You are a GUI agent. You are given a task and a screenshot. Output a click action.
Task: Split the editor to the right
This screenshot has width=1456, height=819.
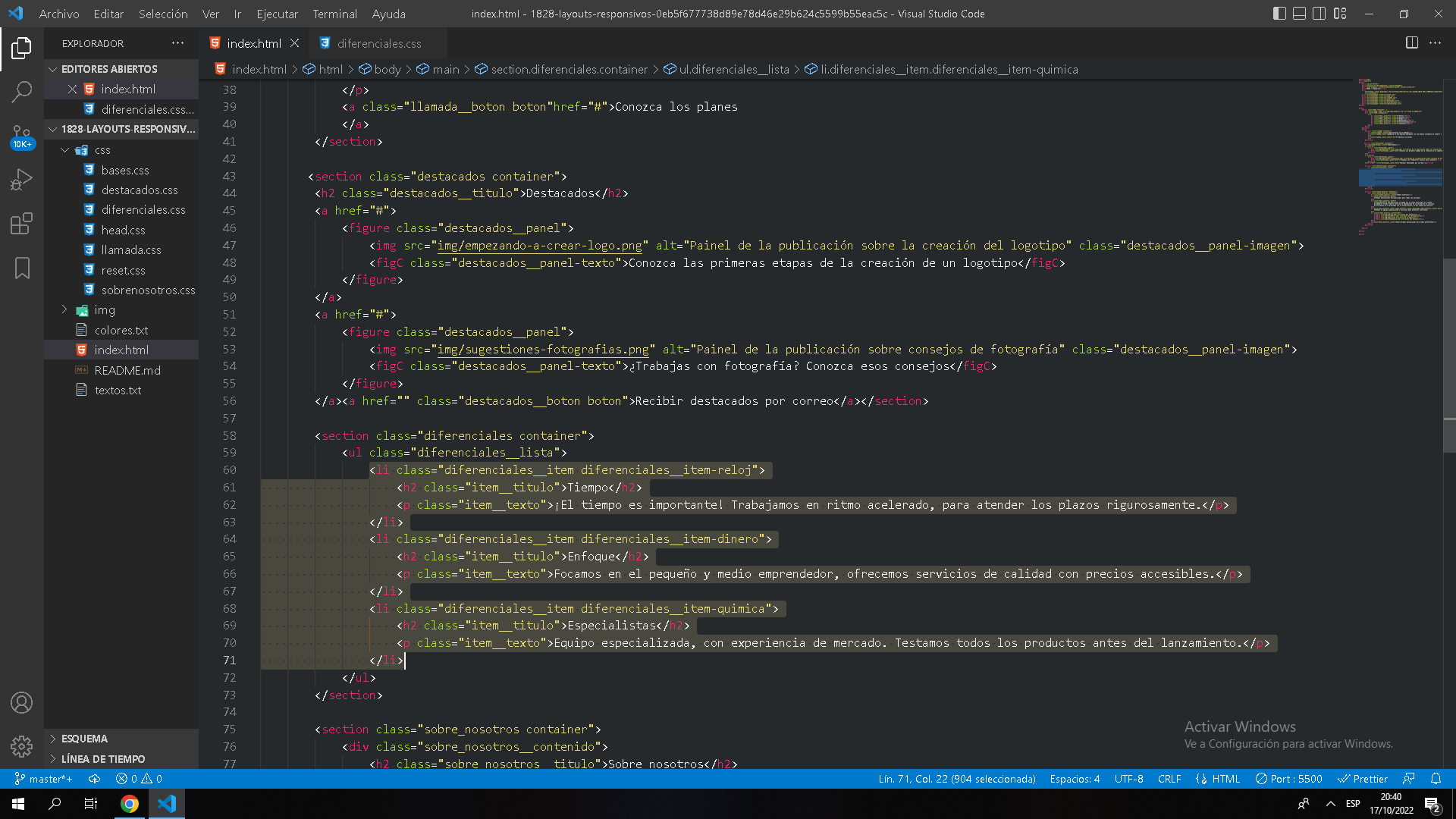point(1412,43)
